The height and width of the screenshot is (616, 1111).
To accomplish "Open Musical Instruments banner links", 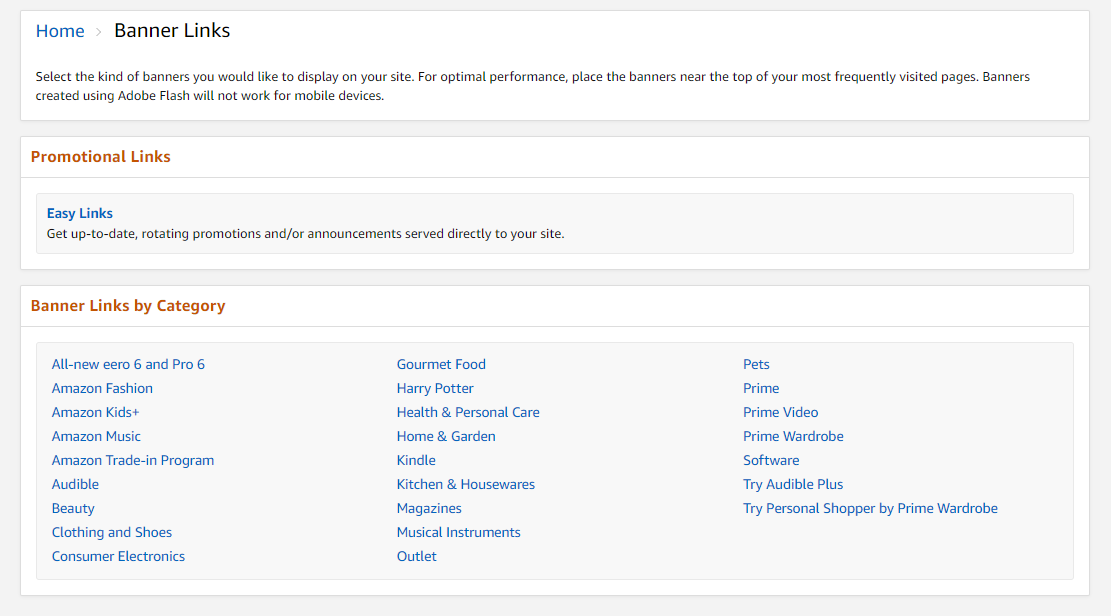I will pos(459,532).
